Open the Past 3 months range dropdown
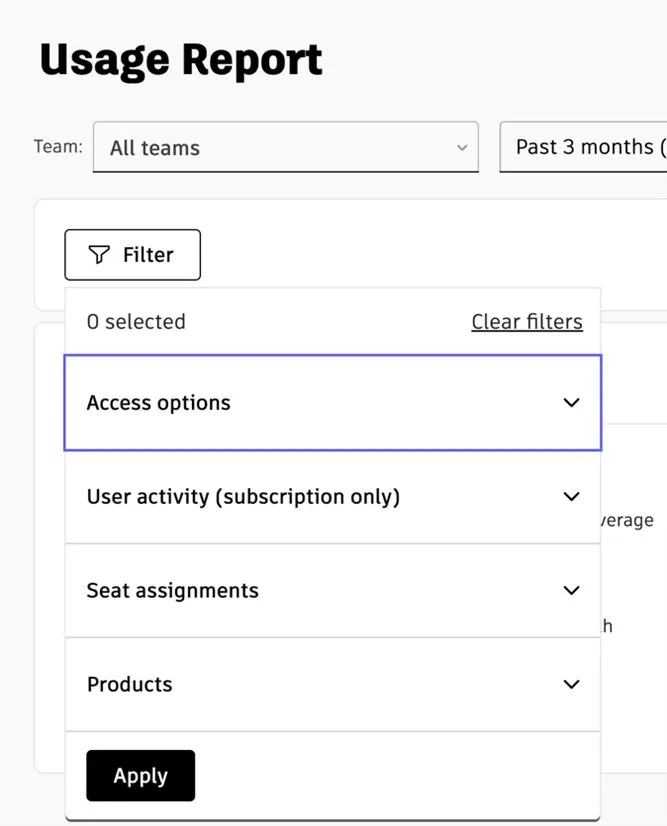 pos(583,147)
